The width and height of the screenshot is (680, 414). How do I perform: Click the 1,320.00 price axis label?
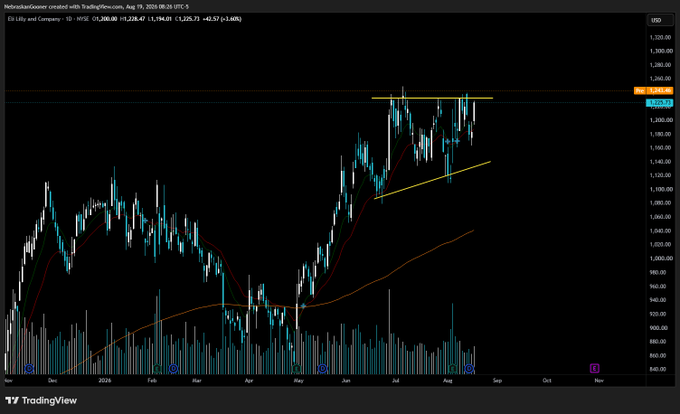(660, 37)
